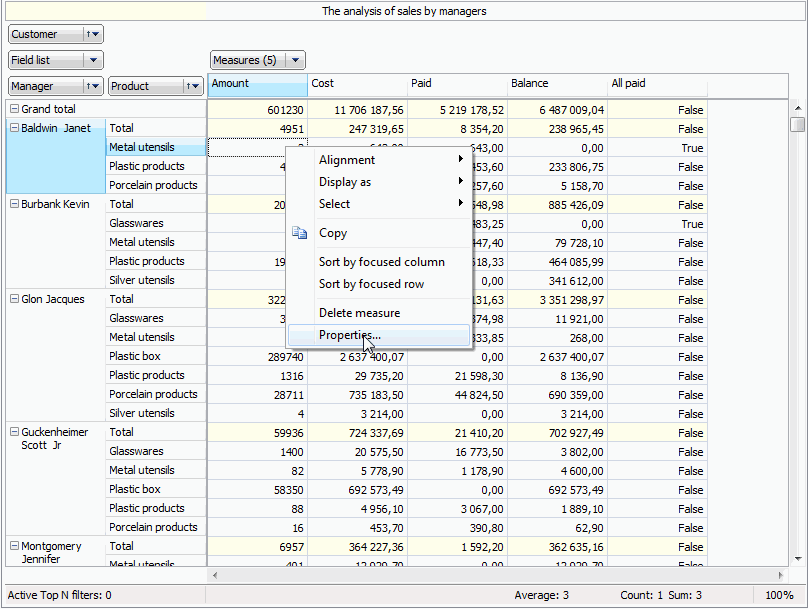Select the balance cell 362 635,16
808x609 pixels.
coord(558,547)
